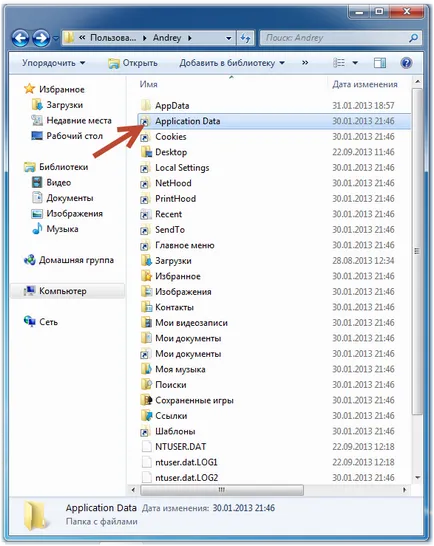Open Загрузки in the Favorites sidebar
Image resolution: width=434 pixels, height=546 pixels.
pyautogui.click(x=64, y=105)
